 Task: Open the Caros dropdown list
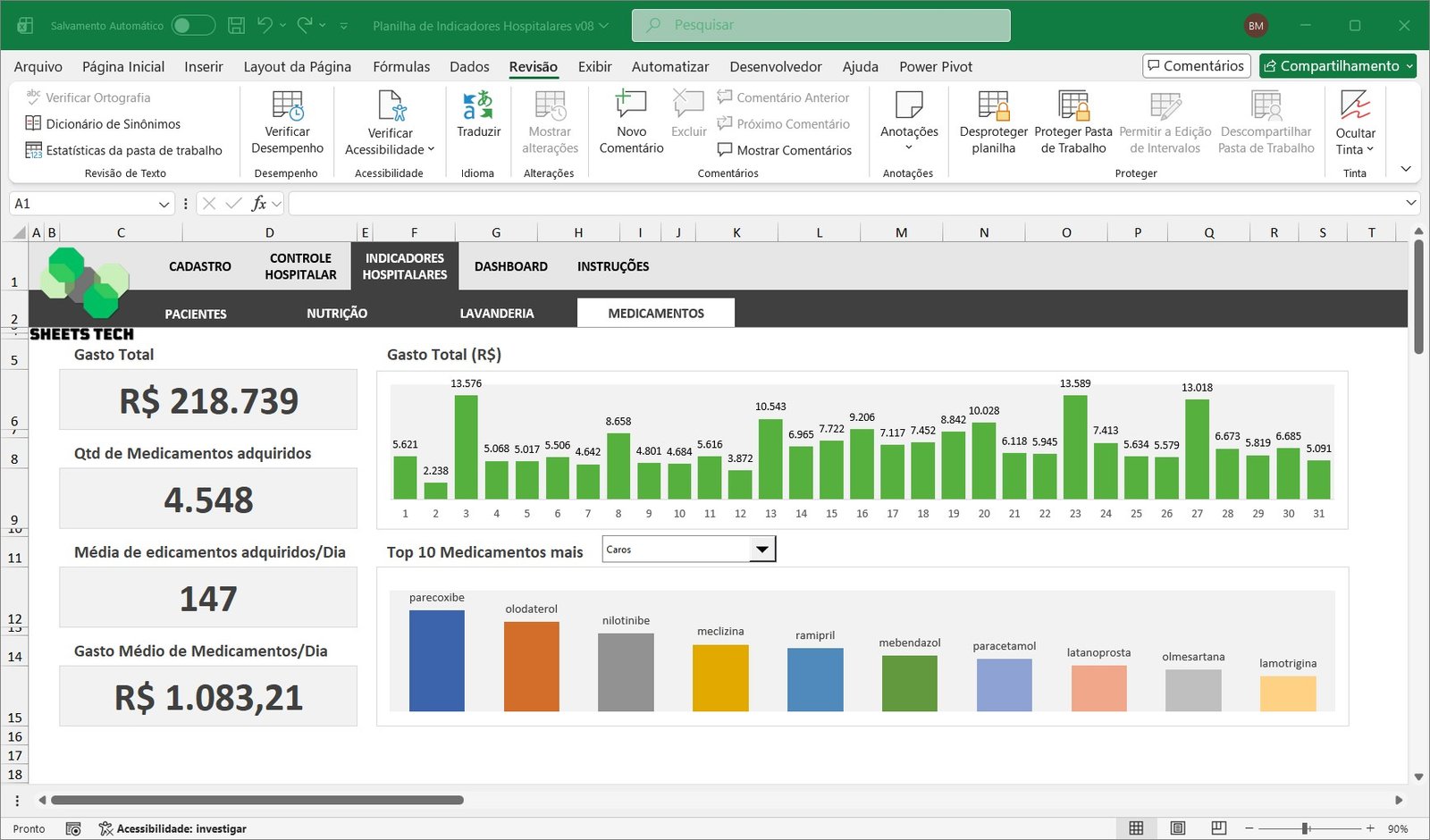tap(761, 550)
